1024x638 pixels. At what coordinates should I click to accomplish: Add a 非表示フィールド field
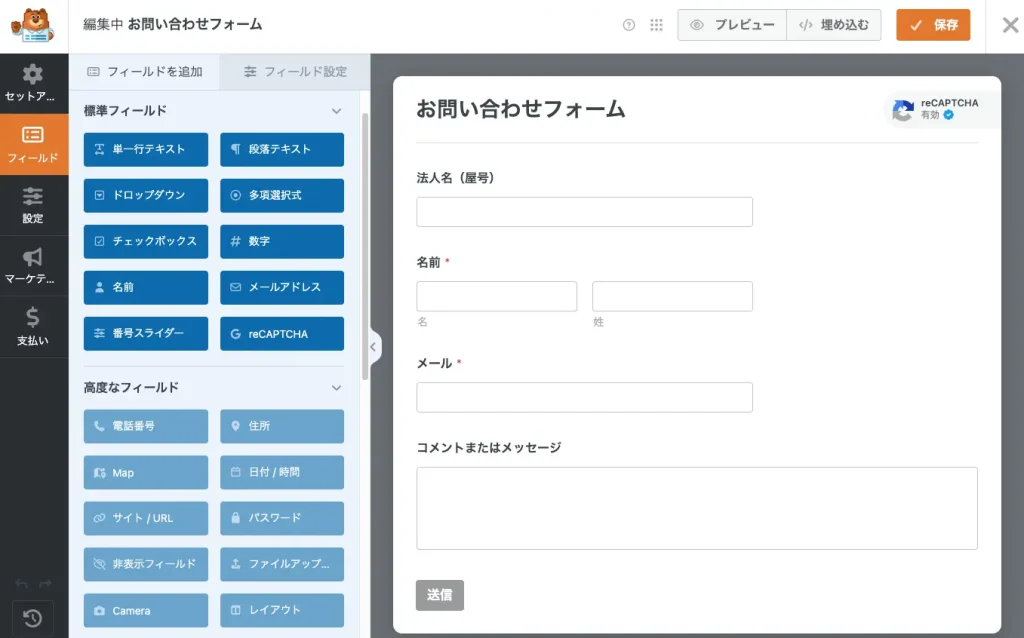[146, 564]
